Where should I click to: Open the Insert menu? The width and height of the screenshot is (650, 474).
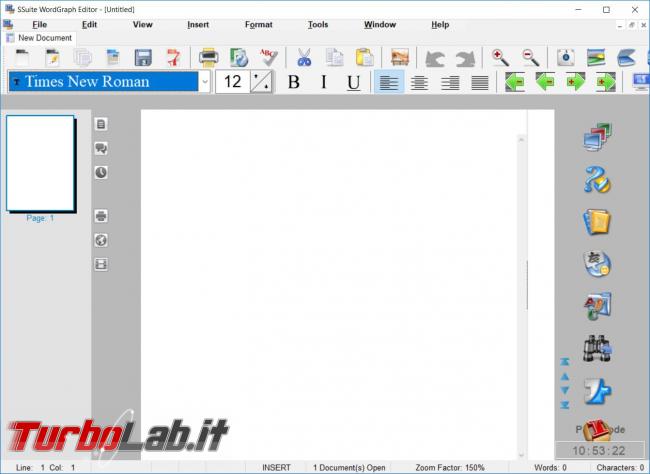(x=198, y=24)
